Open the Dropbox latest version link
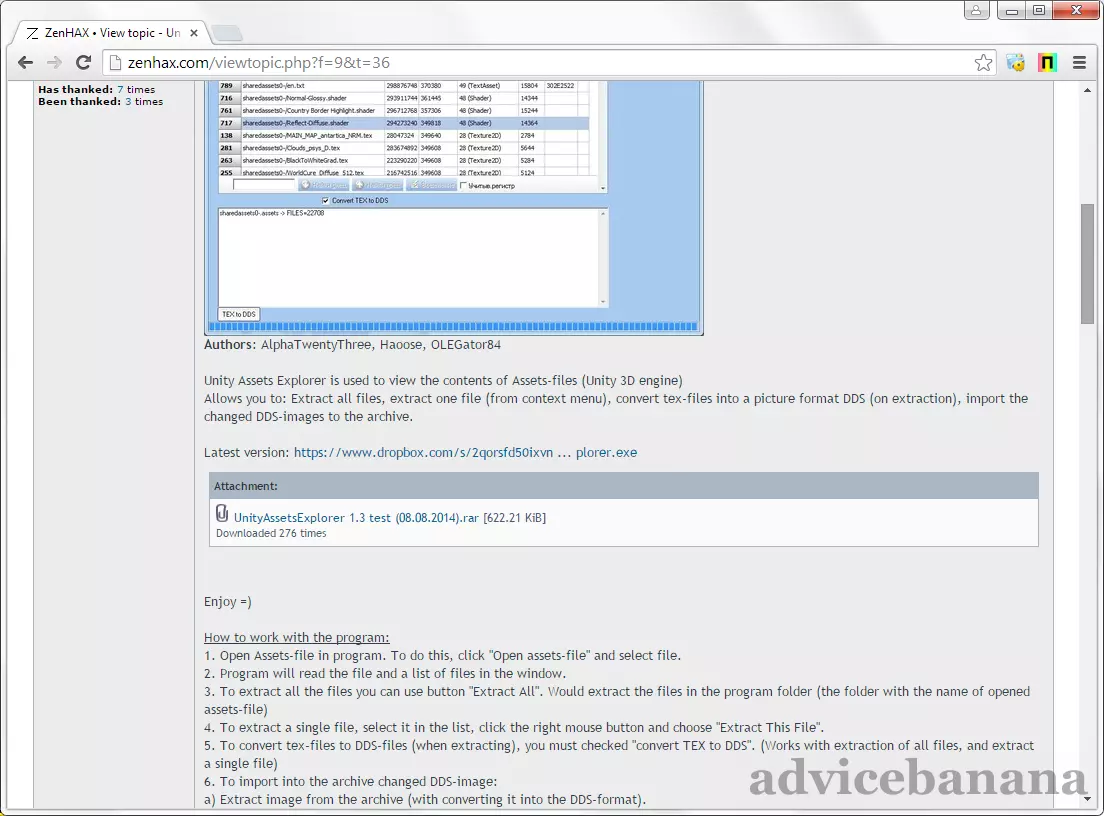Screen dimensions: 1104x816 pos(465,453)
